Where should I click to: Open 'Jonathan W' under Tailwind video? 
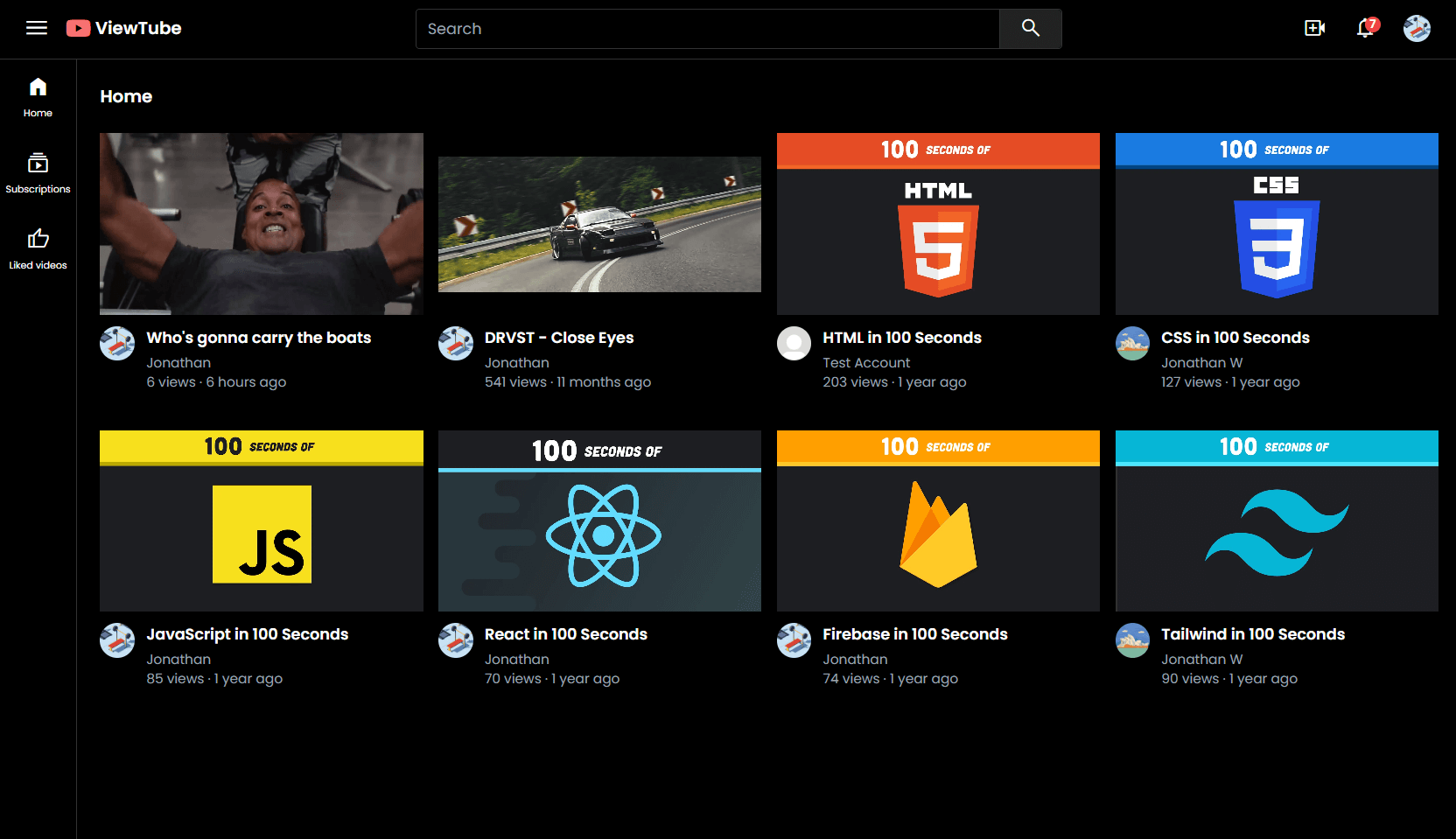(1201, 659)
